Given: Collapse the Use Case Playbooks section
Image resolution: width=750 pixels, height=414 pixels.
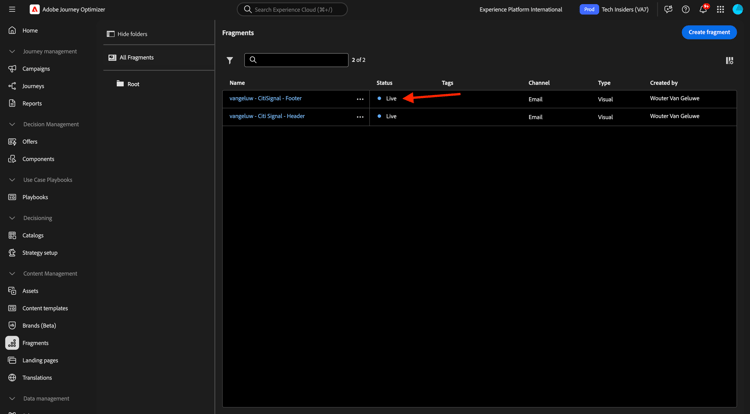Looking at the screenshot, I should pyautogui.click(x=12, y=180).
